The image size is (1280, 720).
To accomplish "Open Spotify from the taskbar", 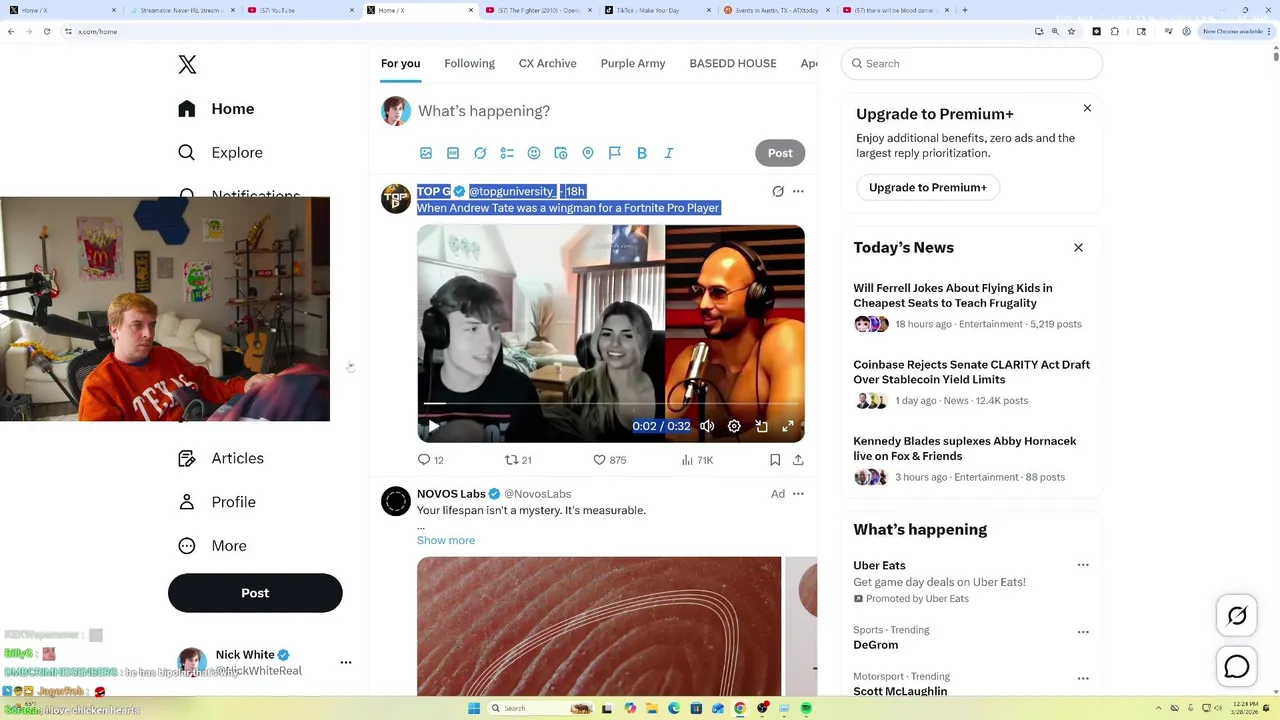I will 806,708.
